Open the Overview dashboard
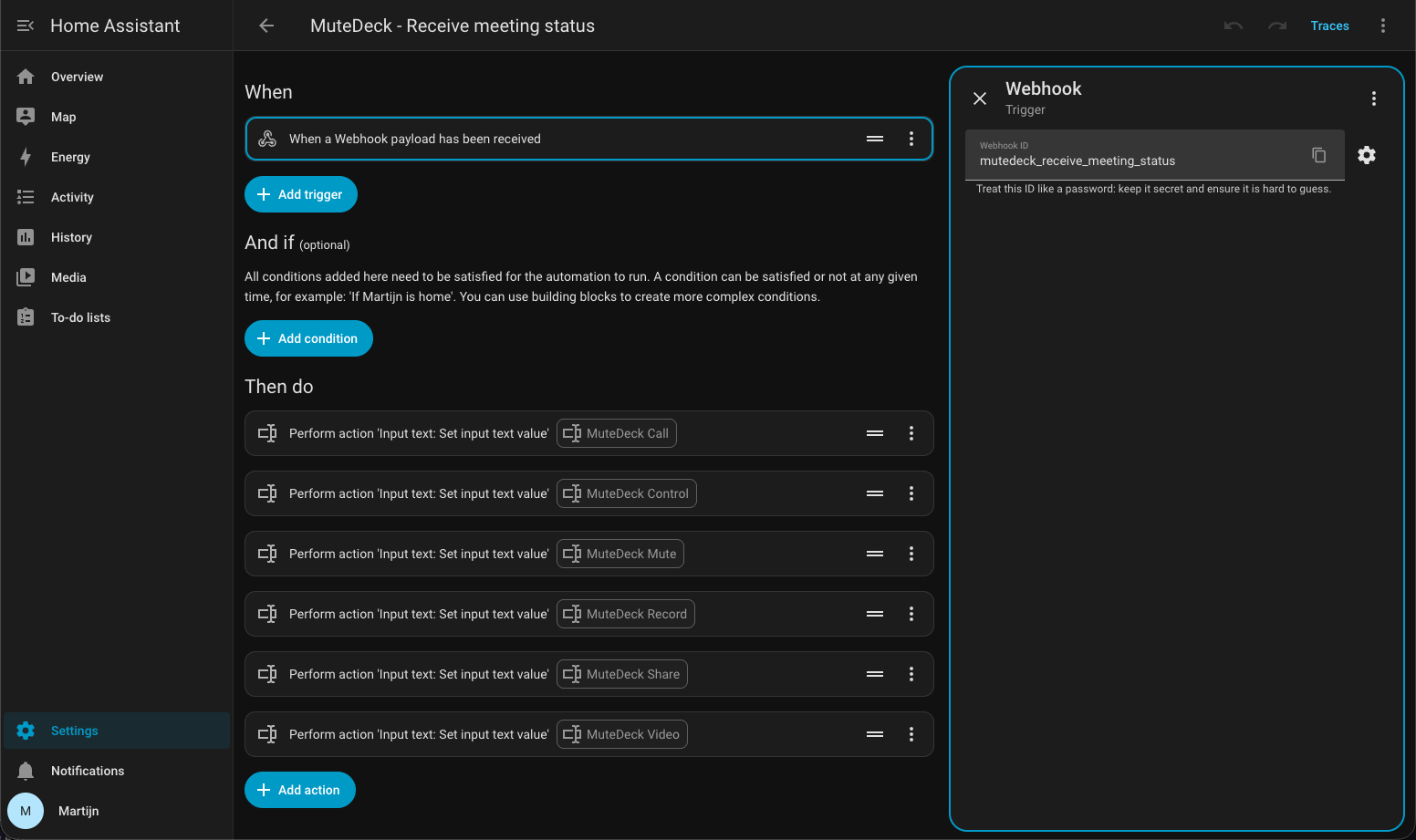This screenshot has height=840, width=1416. (117, 77)
